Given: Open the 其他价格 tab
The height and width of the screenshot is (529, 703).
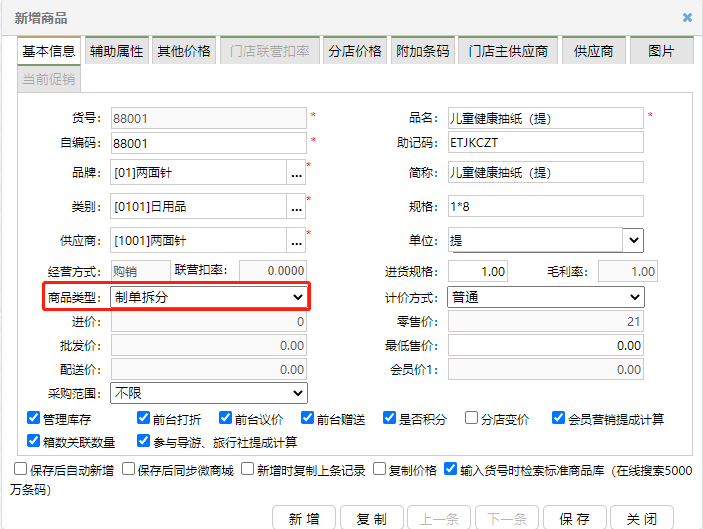Looking at the screenshot, I should pos(184,51).
